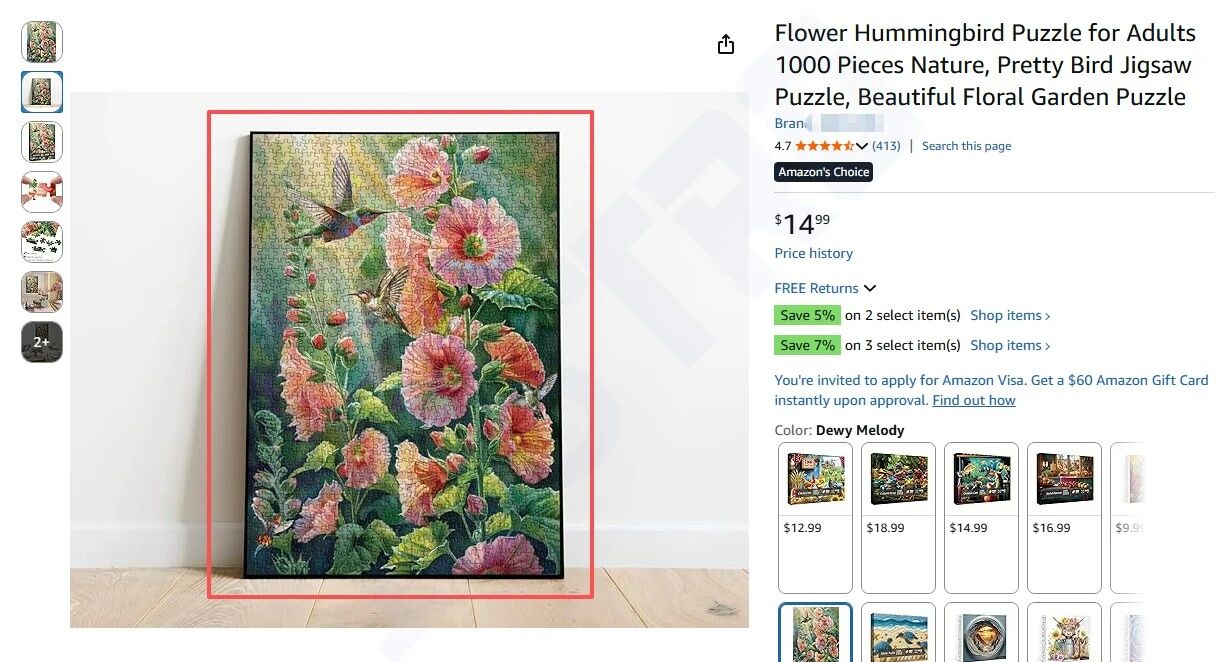The width and height of the screenshot is (1229, 662).
Task: Click the Search this page link
Action: point(966,146)
